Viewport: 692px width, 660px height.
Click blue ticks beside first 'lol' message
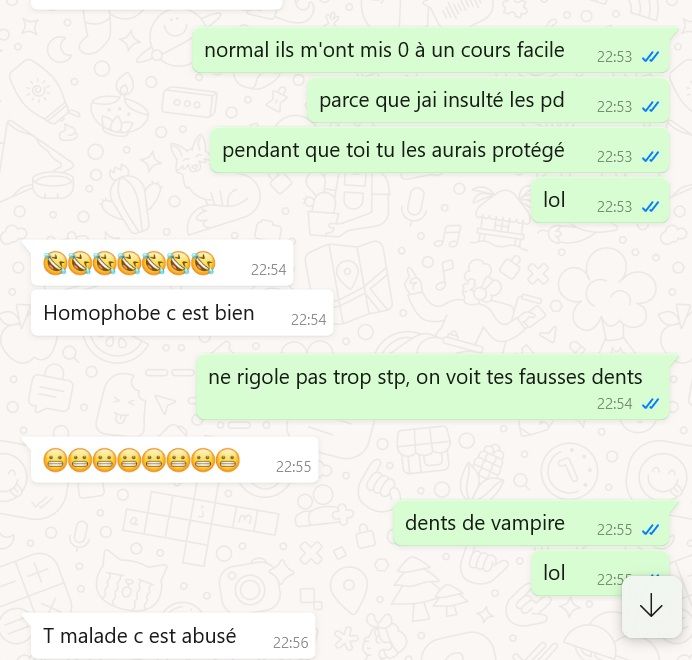click(650, 207)
